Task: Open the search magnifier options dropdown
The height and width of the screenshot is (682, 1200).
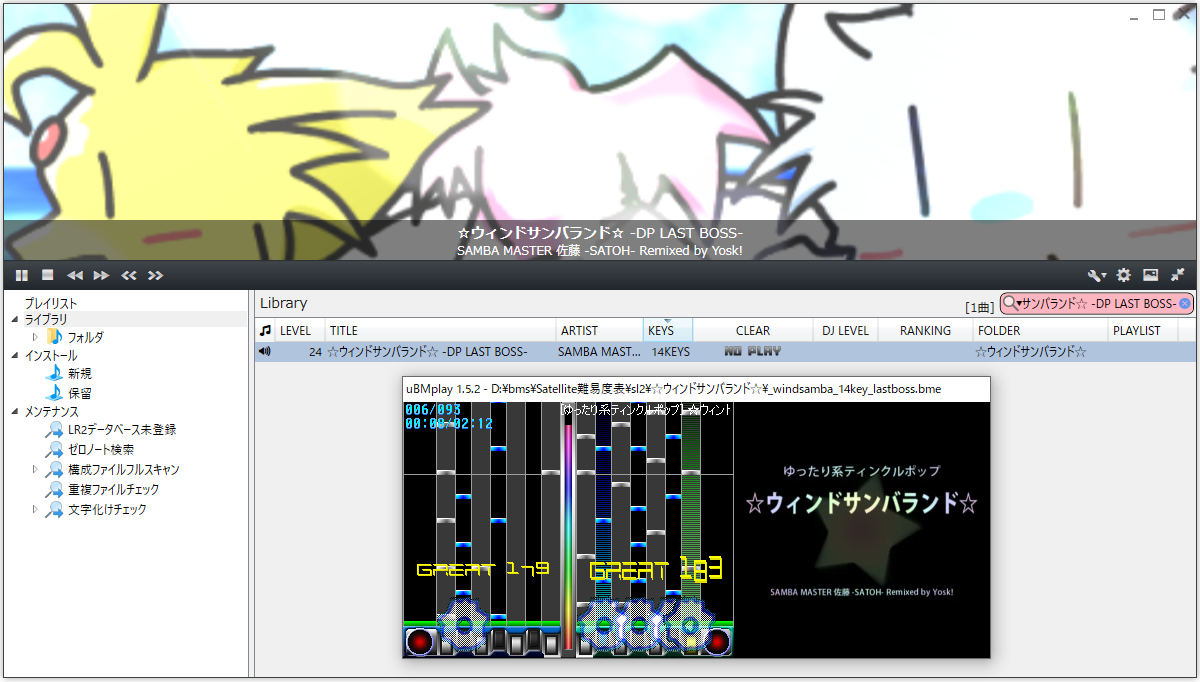Action: coord(1010,303)
